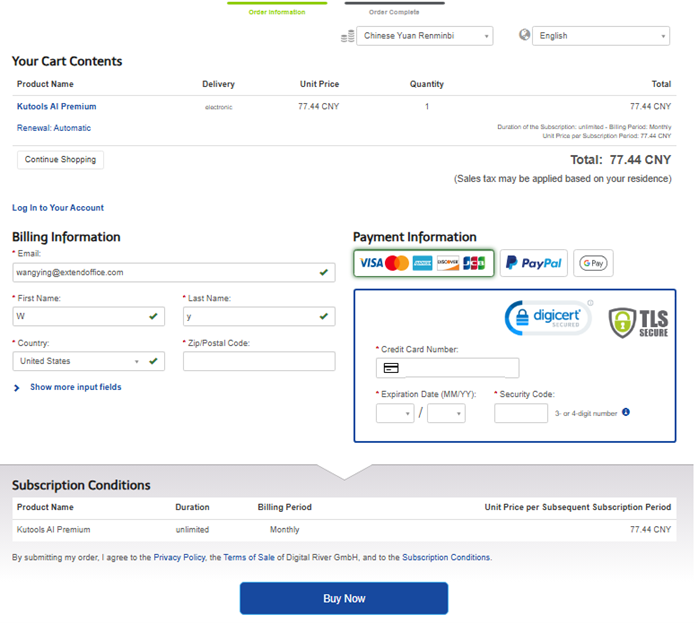Open Log In to Your Account link

[x=58, y=208]
